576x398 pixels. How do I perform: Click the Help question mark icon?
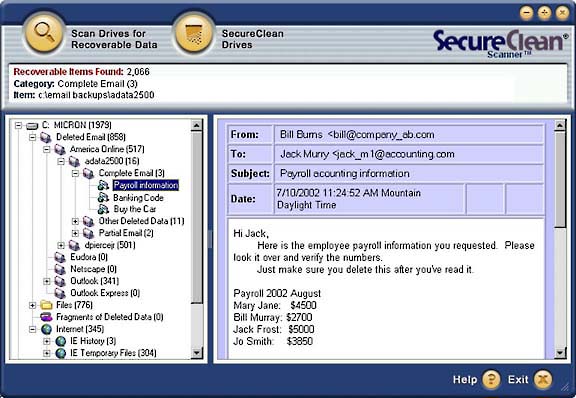pos(491,379)
